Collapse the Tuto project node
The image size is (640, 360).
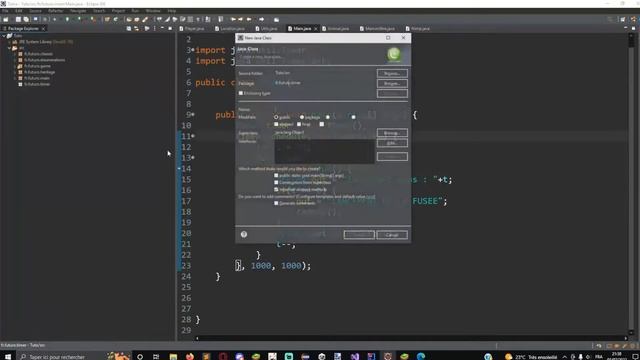click(4, 36)
